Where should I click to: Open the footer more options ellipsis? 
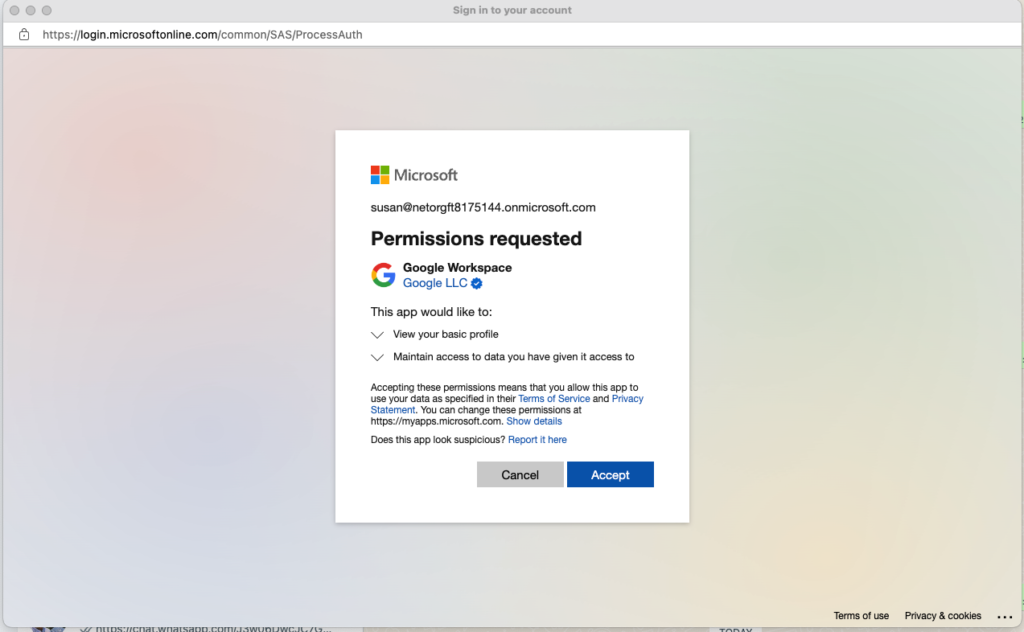click(1005, 616)
